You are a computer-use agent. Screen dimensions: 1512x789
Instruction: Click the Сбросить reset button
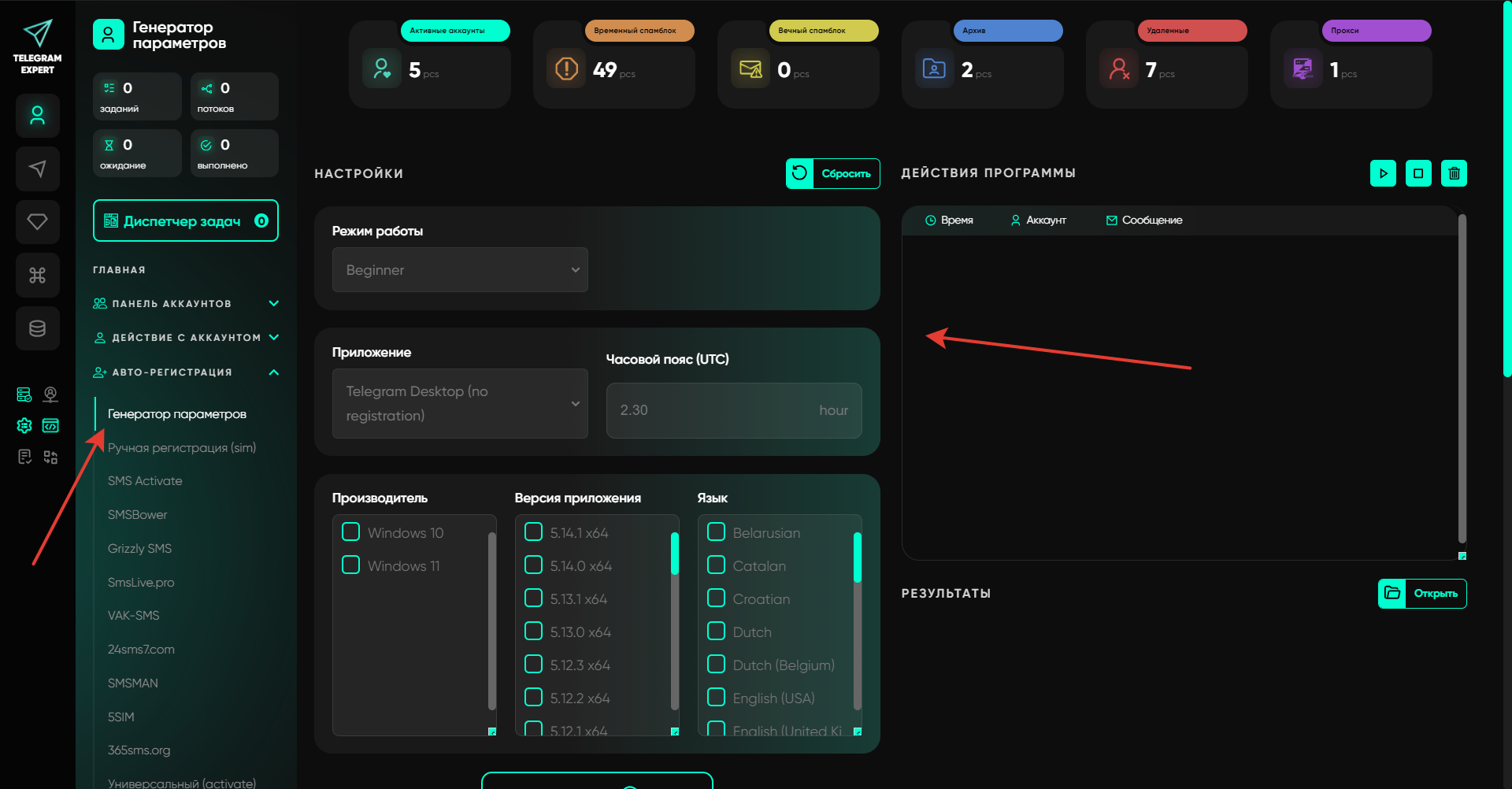point(833,174)
